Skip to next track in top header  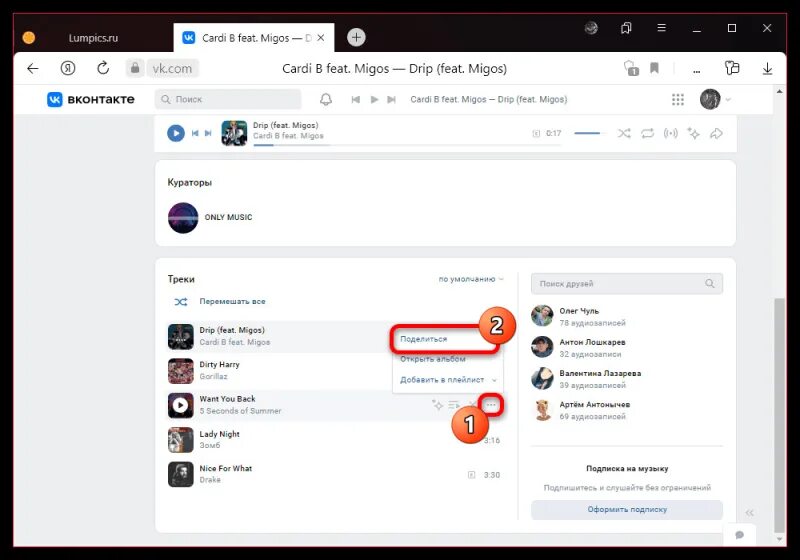coord(391,99)
